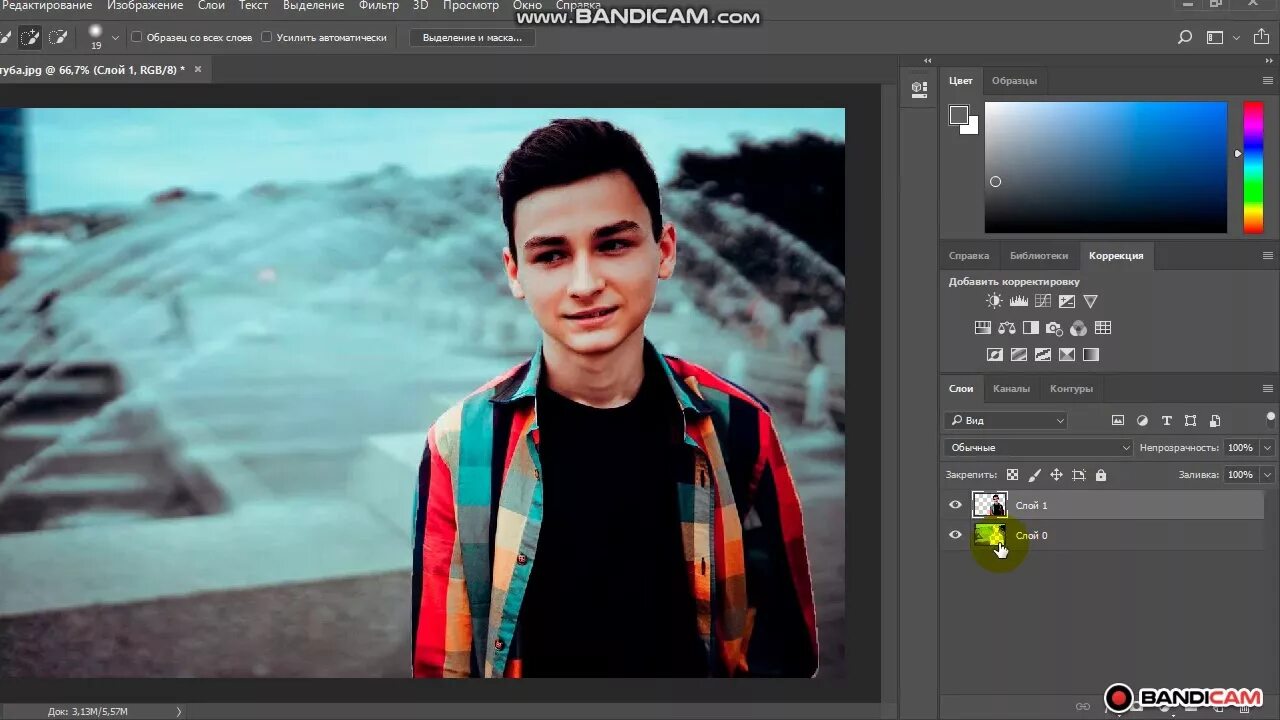Switch to the 'Библиотеки' tab
The height and width of the screenshot is (720, 1280).
[1039, 256]
